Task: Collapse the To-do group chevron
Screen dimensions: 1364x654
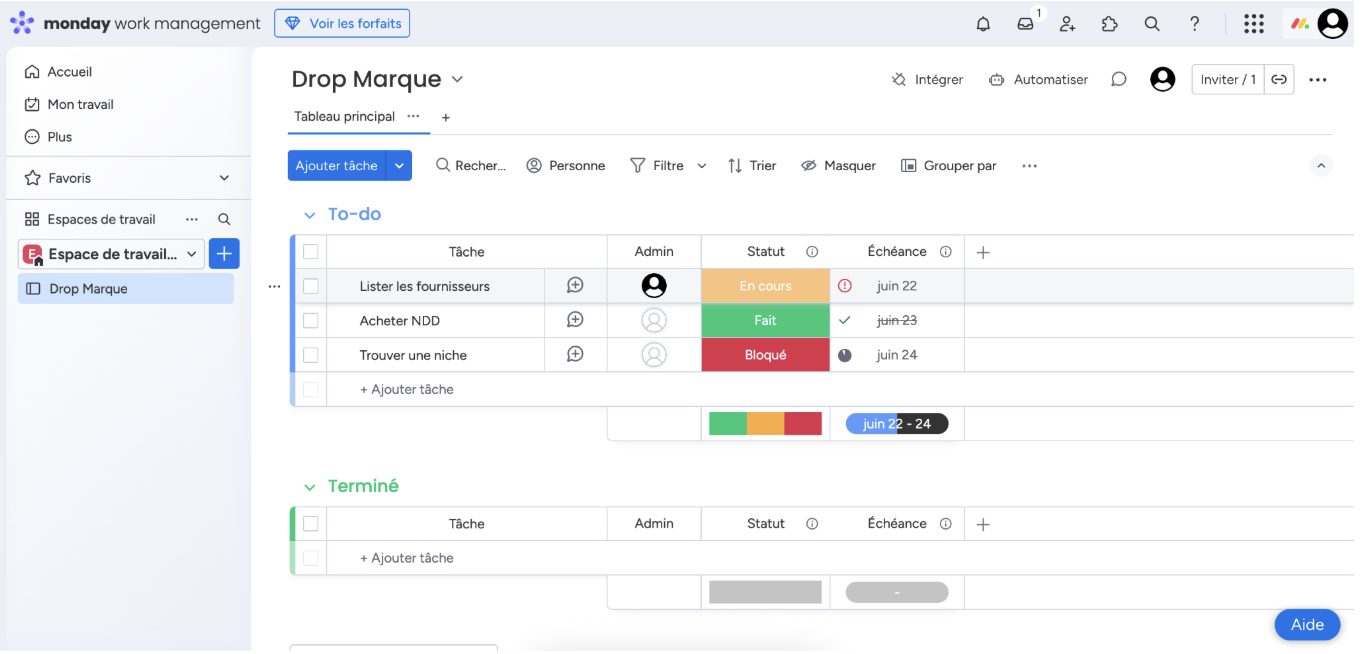Action: (x=309, y=215)
